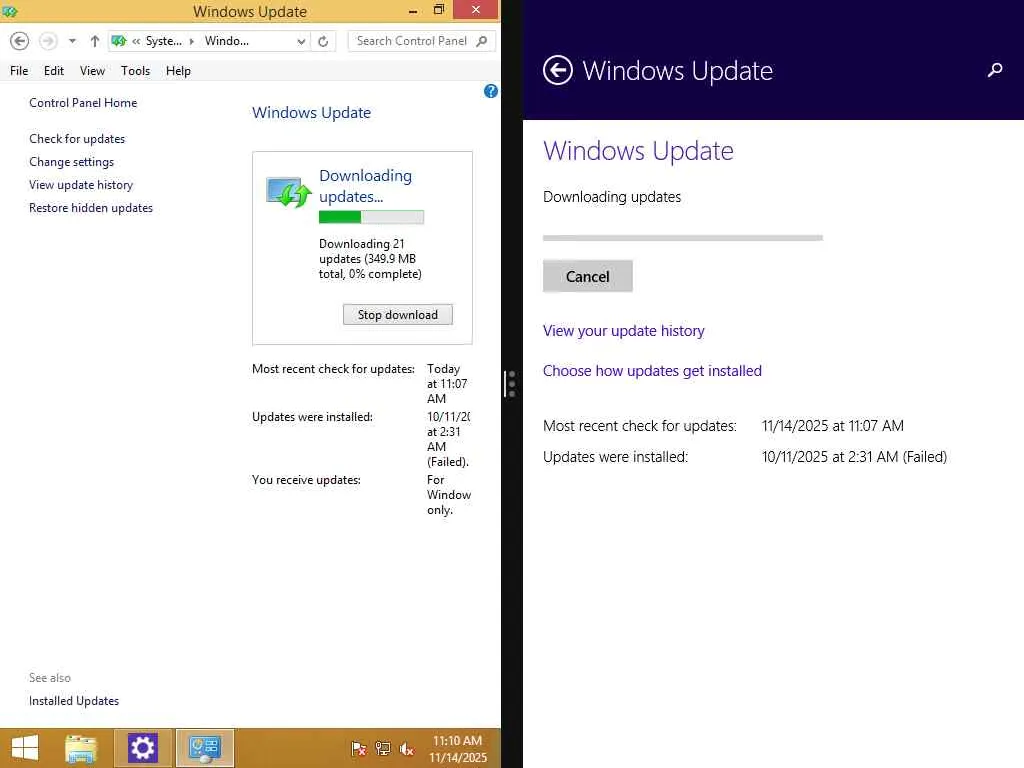Refresh the Control Panel address bar

323,41
